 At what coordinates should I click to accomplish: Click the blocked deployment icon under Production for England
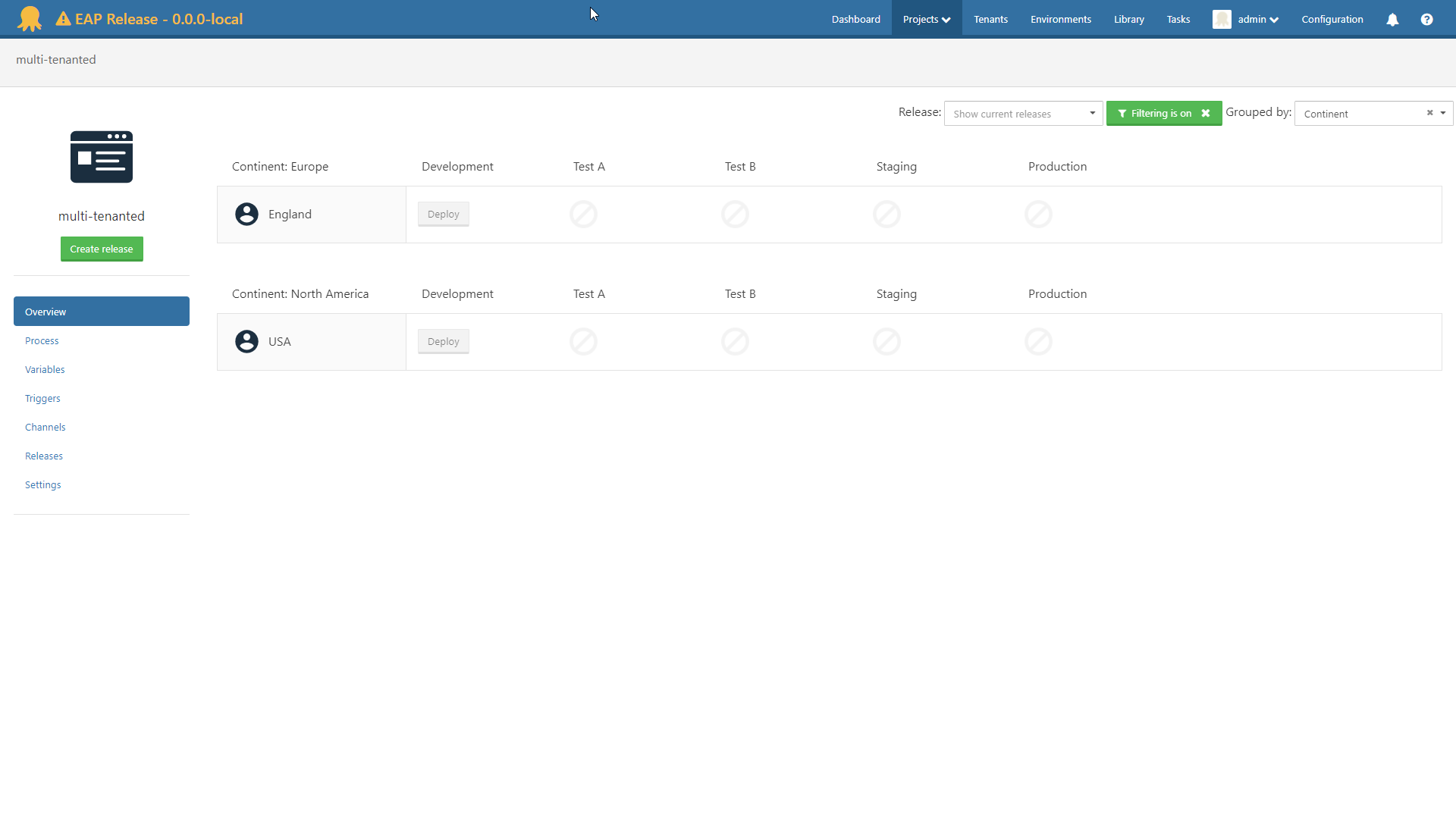(1038, 214)
